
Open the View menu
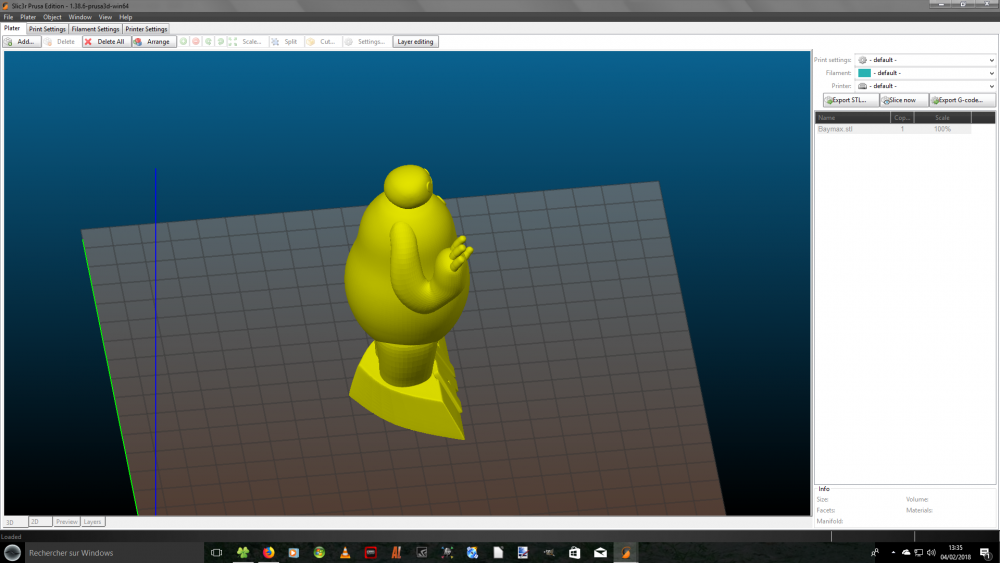click(105, 17)
